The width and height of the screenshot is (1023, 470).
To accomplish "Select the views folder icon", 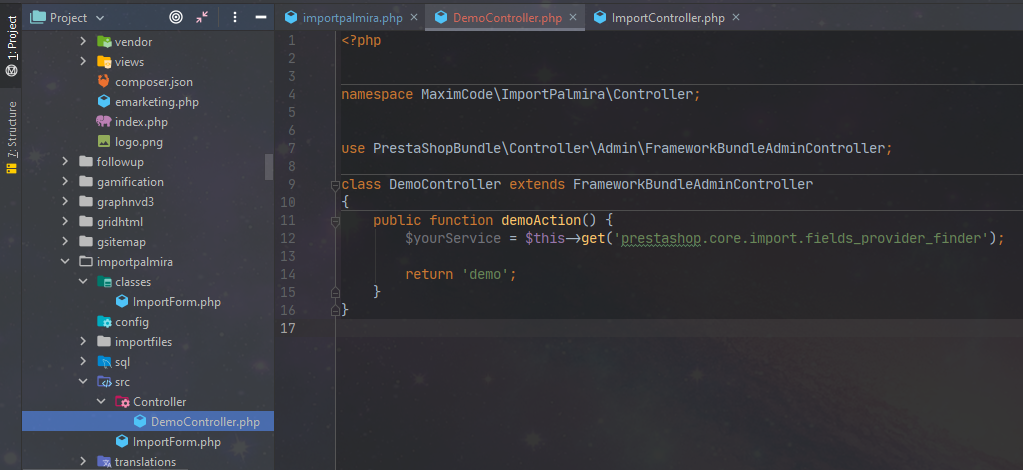I will pyautogui.click(x=104, y=62).
